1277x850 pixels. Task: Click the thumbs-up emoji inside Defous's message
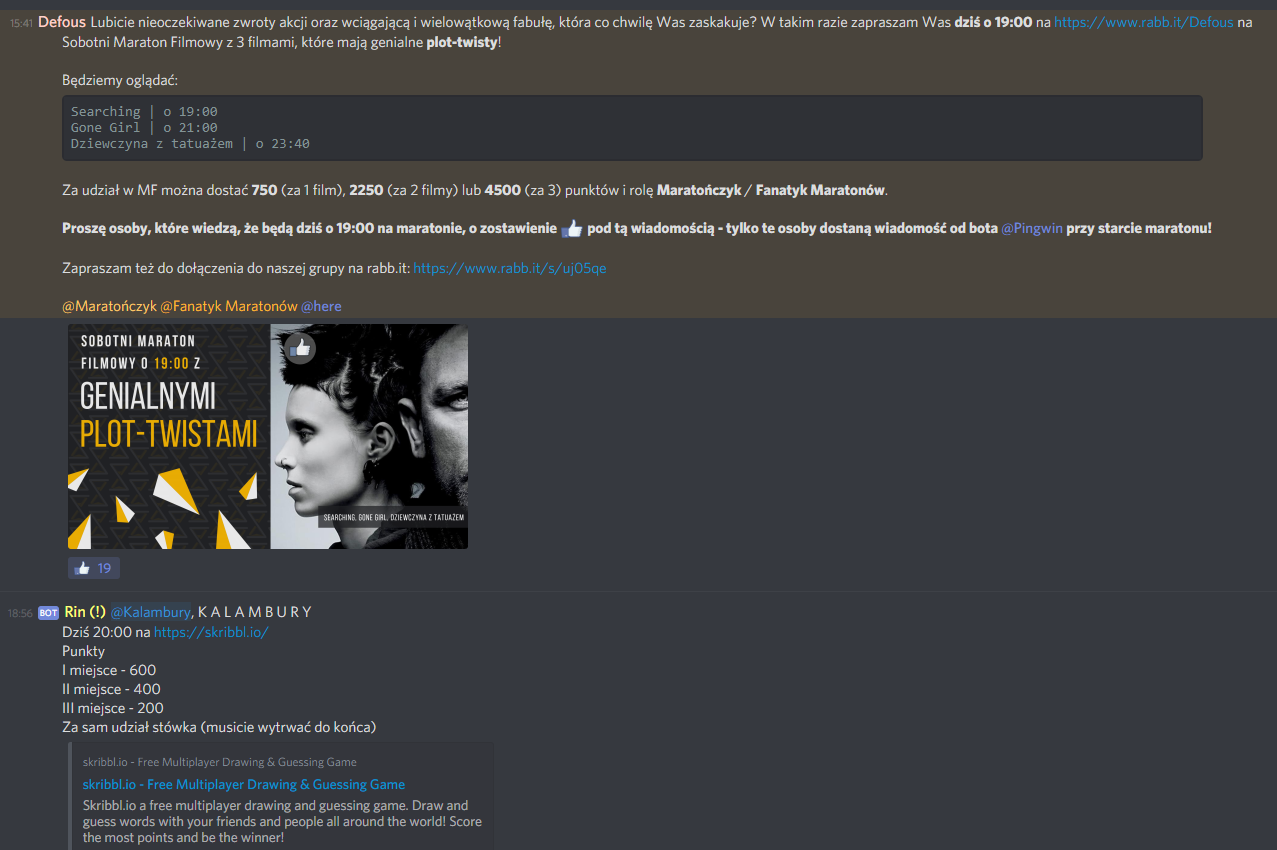click(x=572, y=229)
